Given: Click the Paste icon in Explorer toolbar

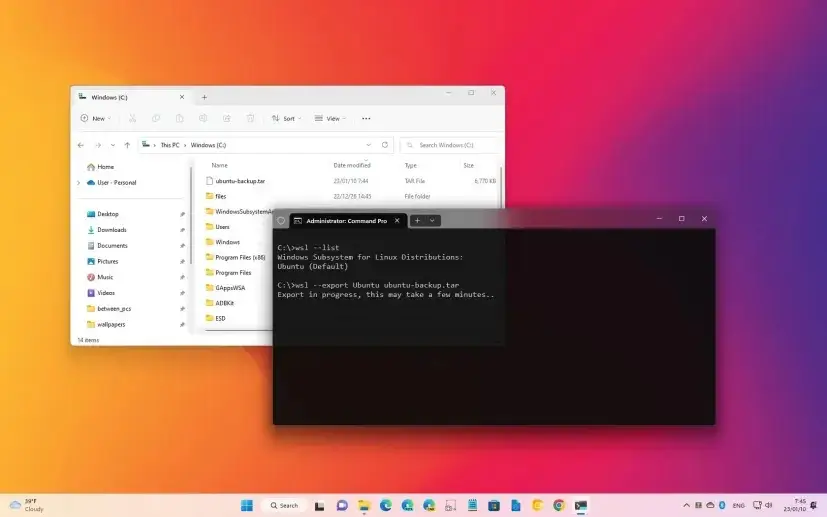Looking at the screenshot, I should (179, 119).
